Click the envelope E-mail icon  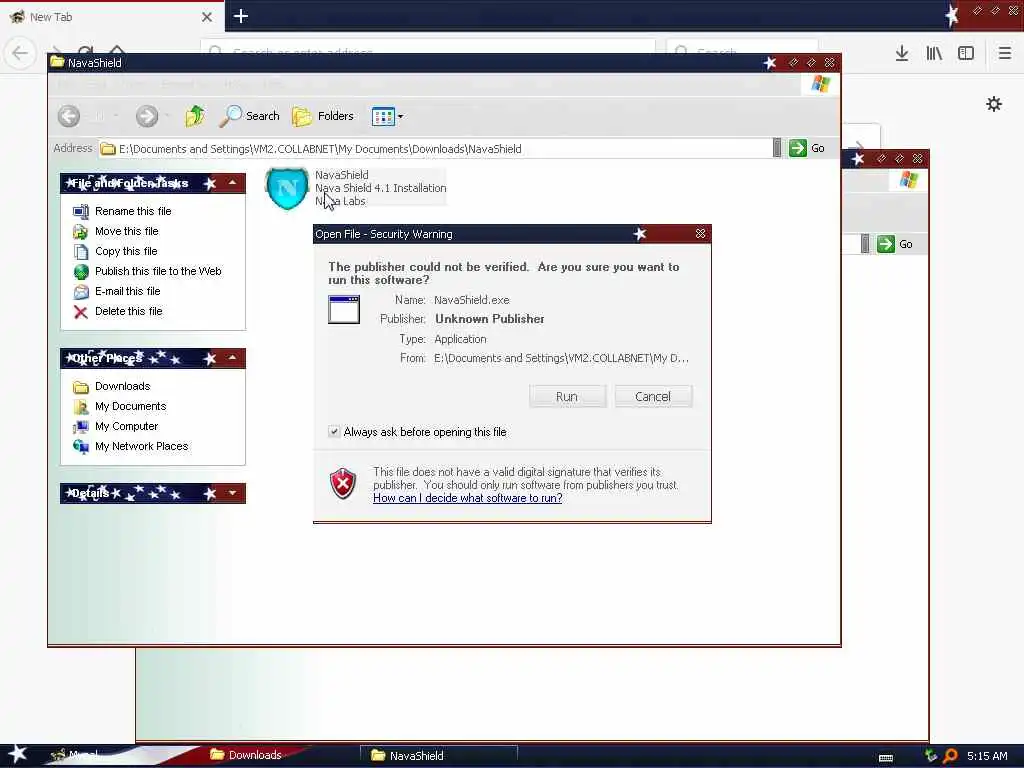81,292
